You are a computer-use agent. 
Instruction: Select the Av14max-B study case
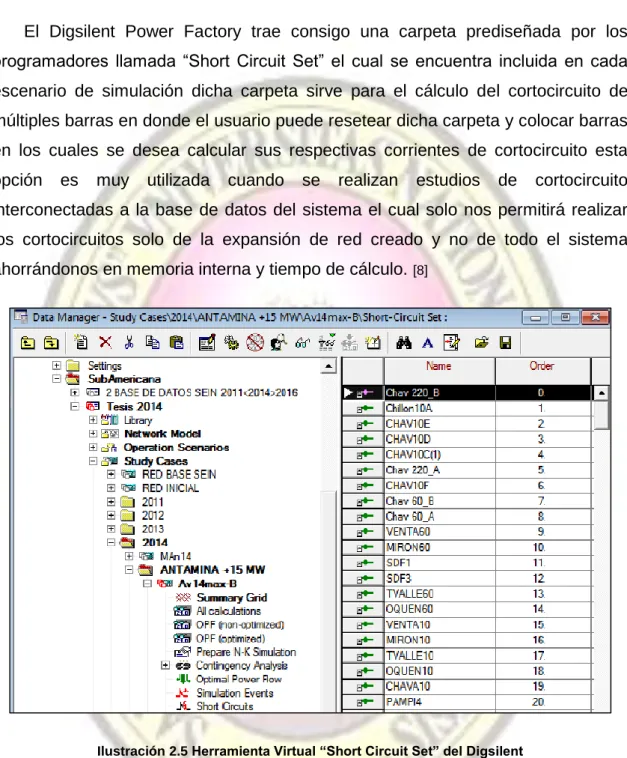point(207,583)
